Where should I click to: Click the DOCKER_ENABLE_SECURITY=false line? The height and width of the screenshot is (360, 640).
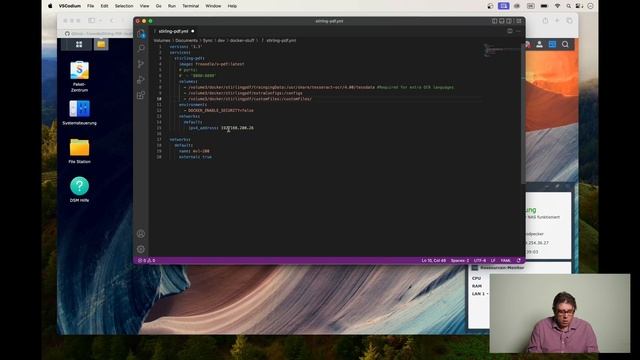[x=221, y=110]
